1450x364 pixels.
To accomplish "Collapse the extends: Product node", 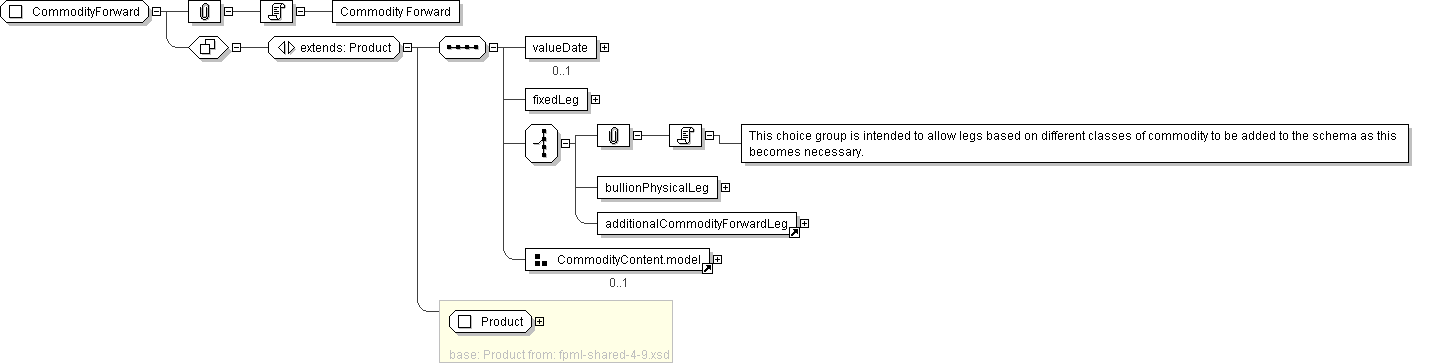I will [408, 47].
